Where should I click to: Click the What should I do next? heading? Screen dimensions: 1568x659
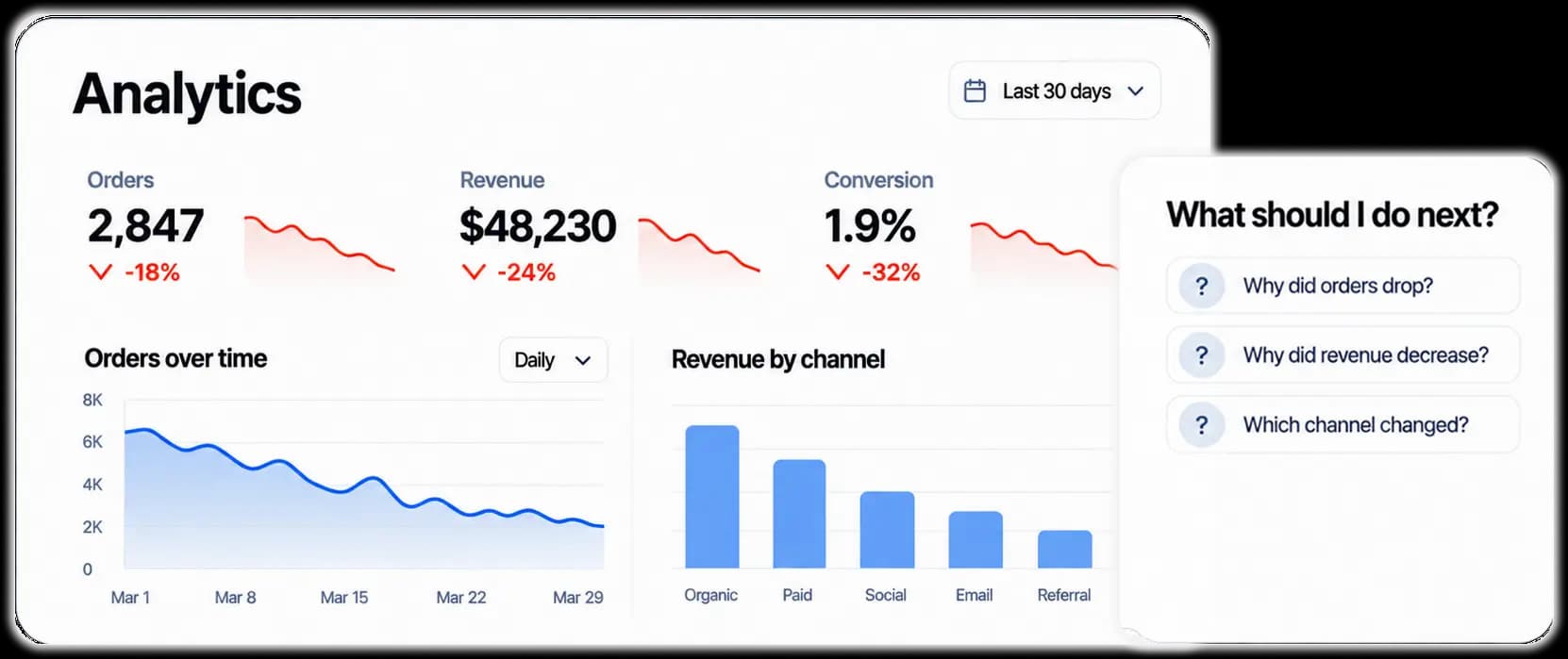coord(1332,215)
